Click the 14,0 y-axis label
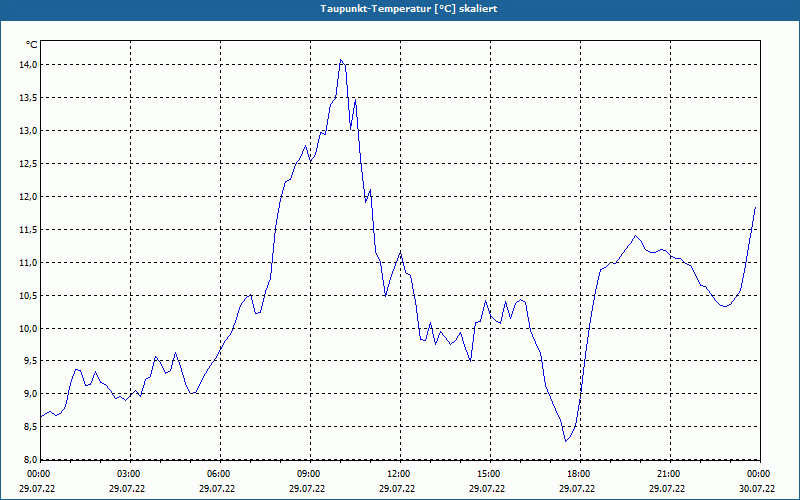 pos(29,65)
